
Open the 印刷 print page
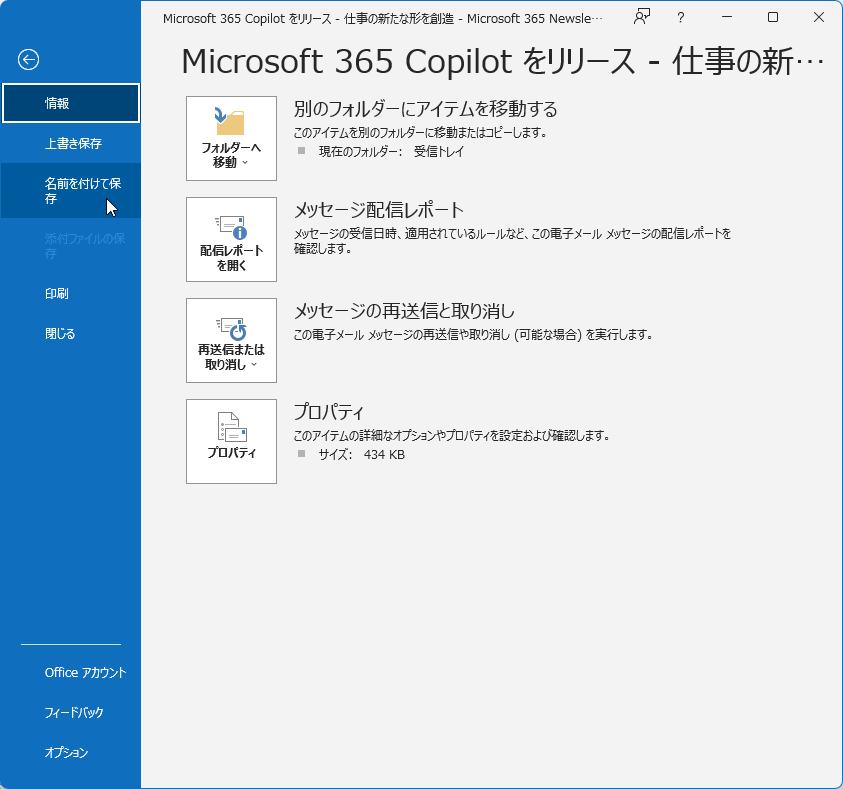pyautogui.click(x=70, y=293)
